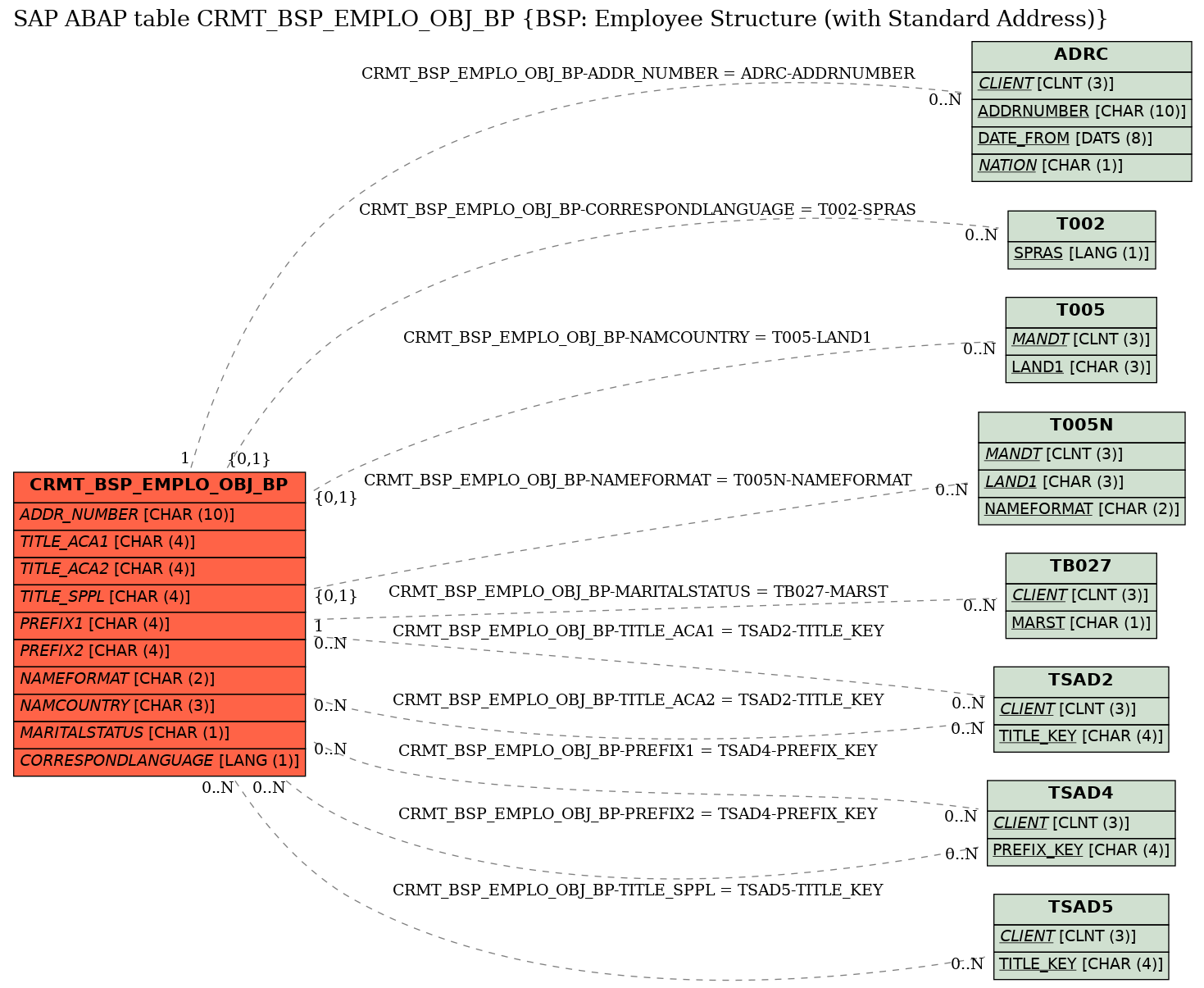Open the T005 table header
1204x988 pixels.
pyautogui.click(x=1081, y=312)
